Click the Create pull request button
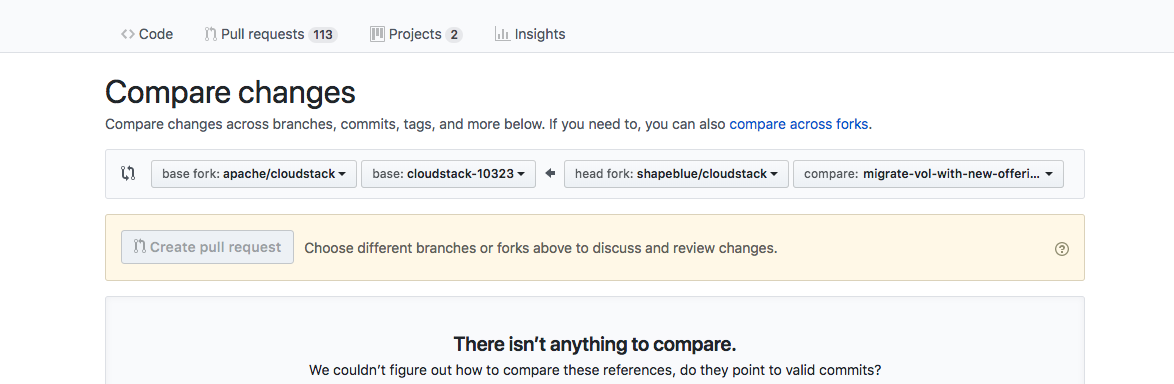This screenshot has width=1174, height=384. pos(207,247)
